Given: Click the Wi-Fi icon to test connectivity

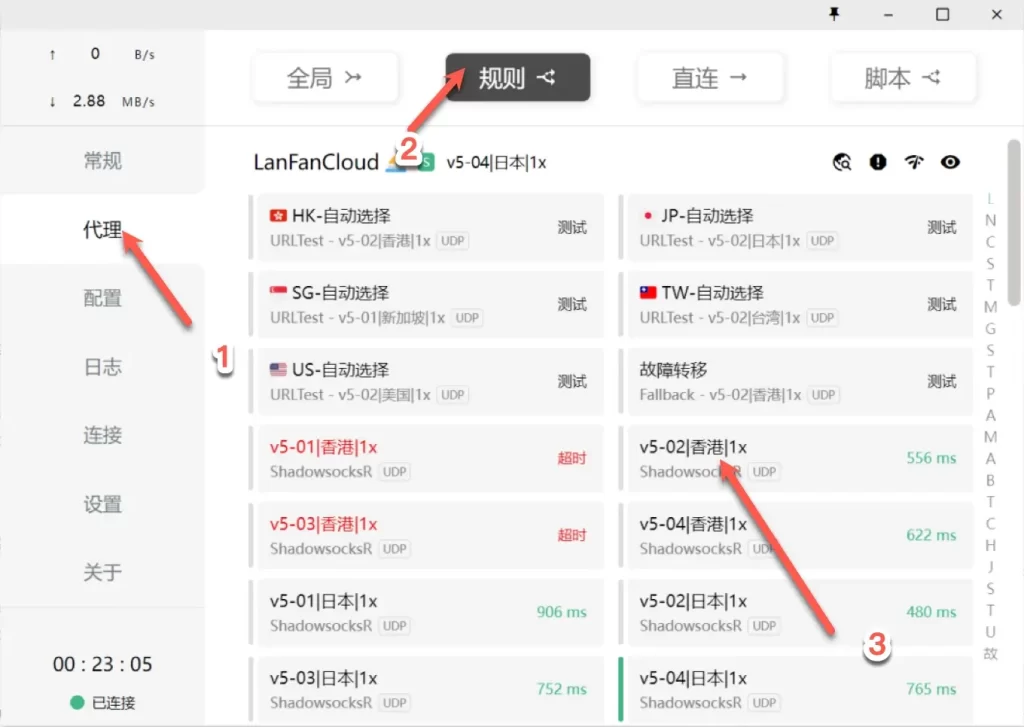Looking at the screenshot, I should (913, 161).
